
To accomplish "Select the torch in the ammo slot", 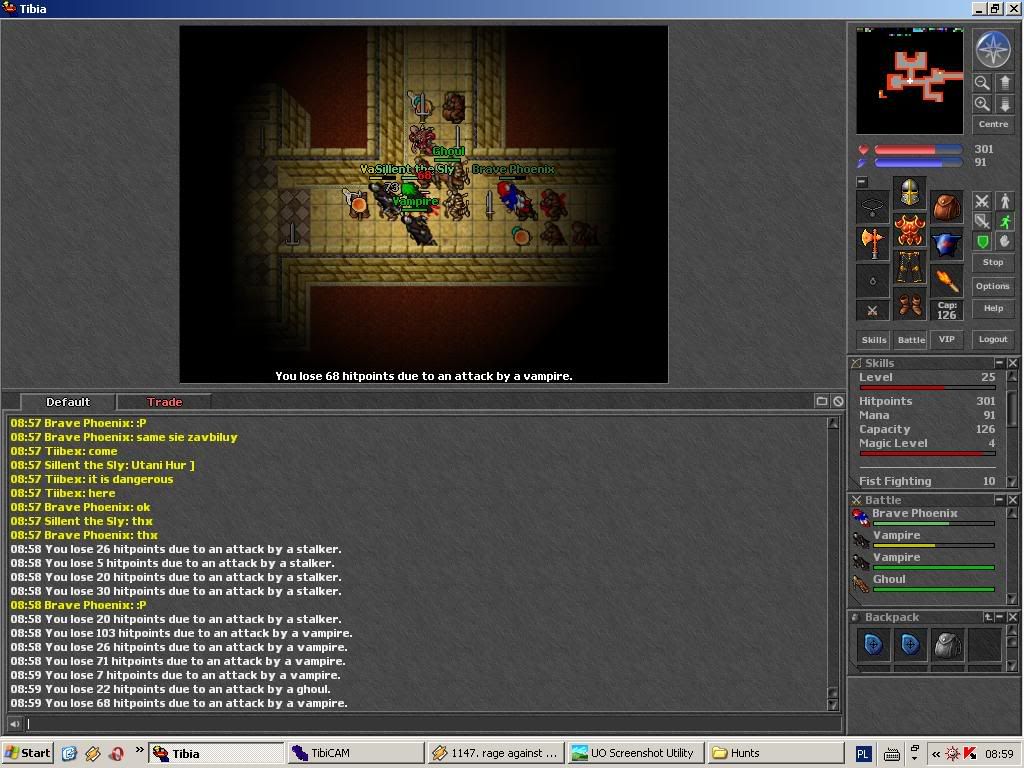I will click(946, 281).
